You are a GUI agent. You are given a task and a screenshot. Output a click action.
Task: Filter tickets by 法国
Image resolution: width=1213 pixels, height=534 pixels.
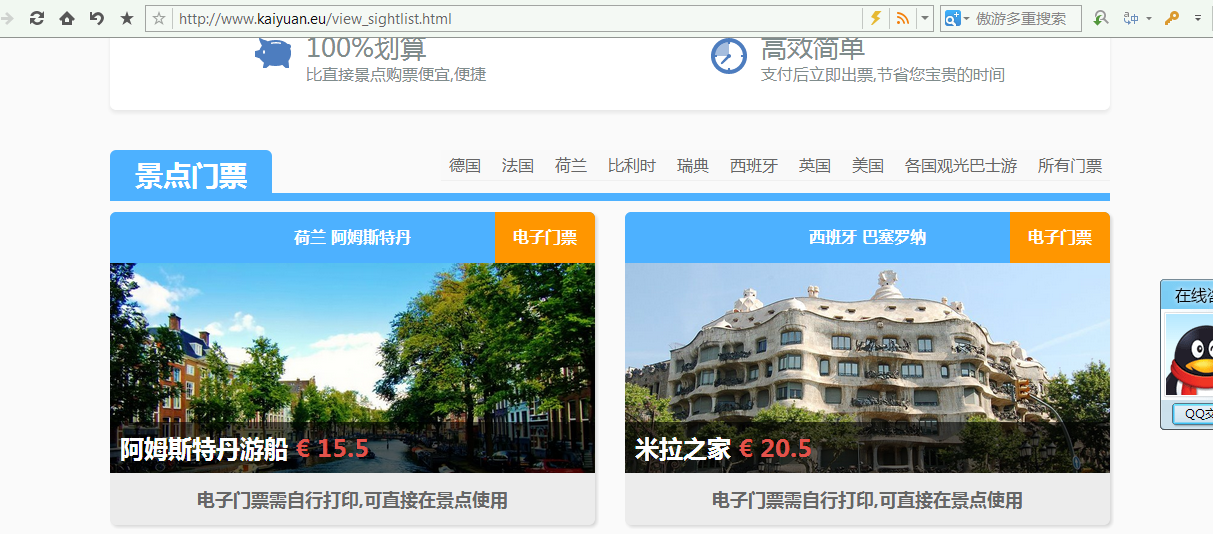[x=518, y=166]
